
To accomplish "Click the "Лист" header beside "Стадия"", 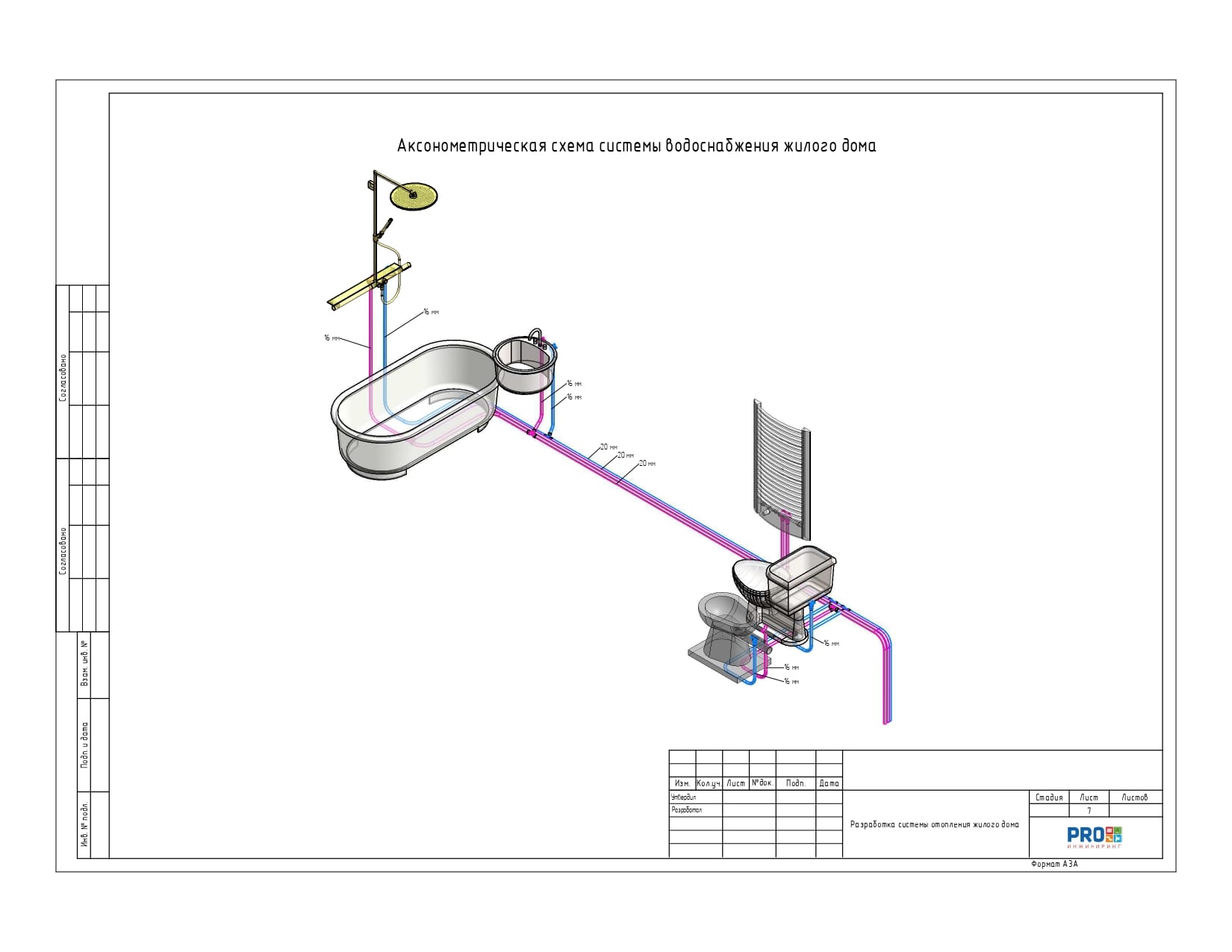I will tap(1089, 797).
